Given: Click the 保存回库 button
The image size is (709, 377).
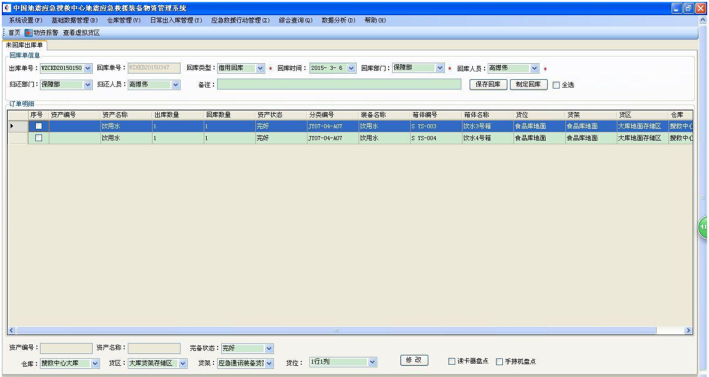Looking at the screenshot, I should click(488, 85).
